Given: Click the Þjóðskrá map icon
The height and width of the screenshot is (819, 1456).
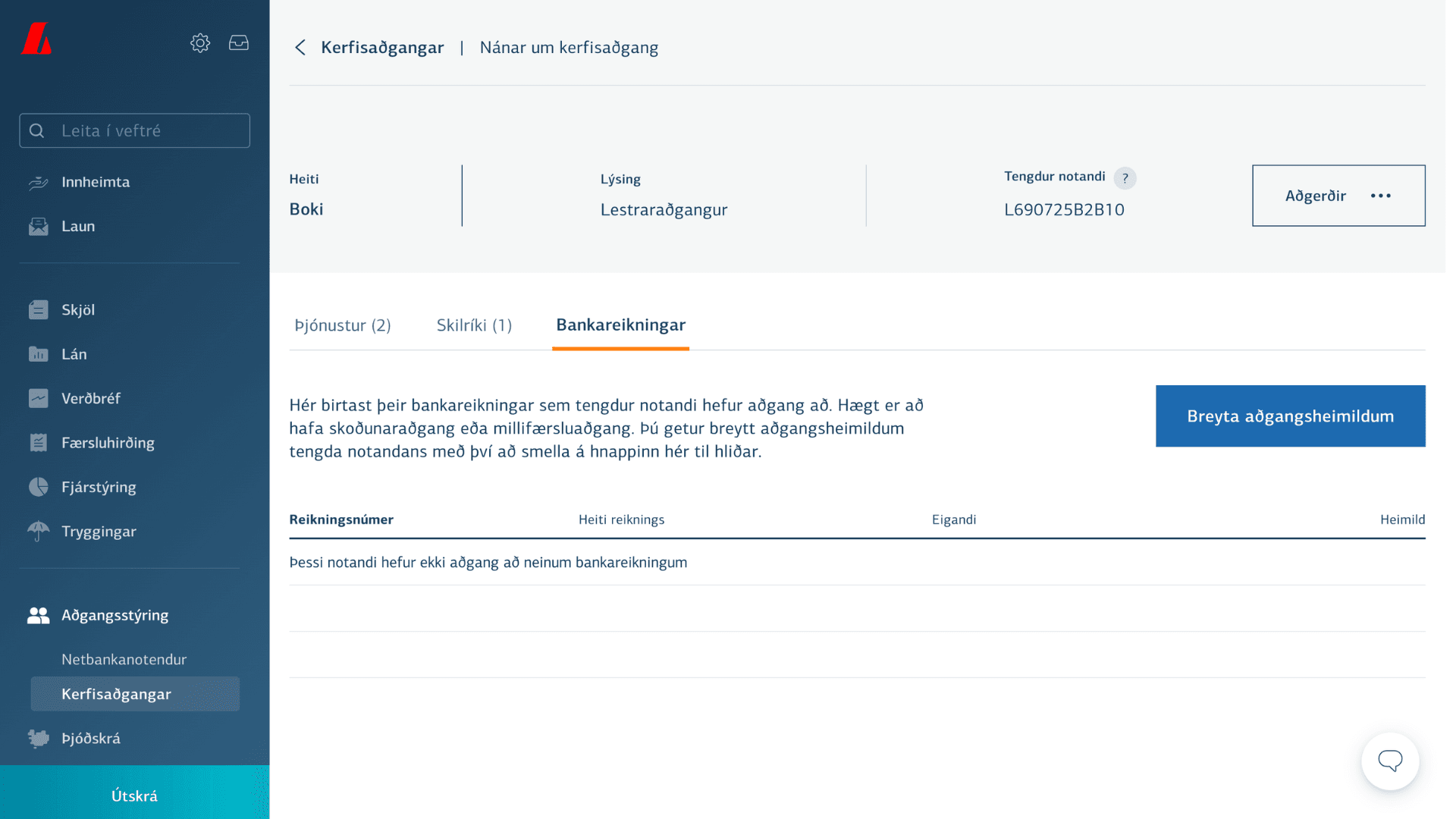Looking at the screenshot, I should 39,739.
